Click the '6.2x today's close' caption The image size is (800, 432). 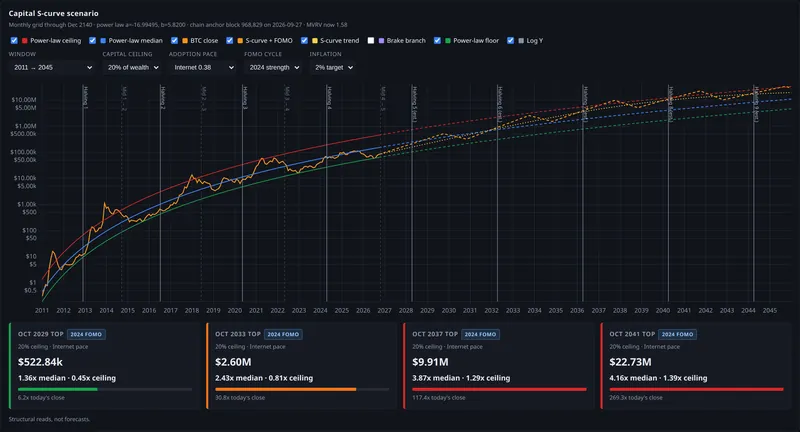tap(41, 398)
